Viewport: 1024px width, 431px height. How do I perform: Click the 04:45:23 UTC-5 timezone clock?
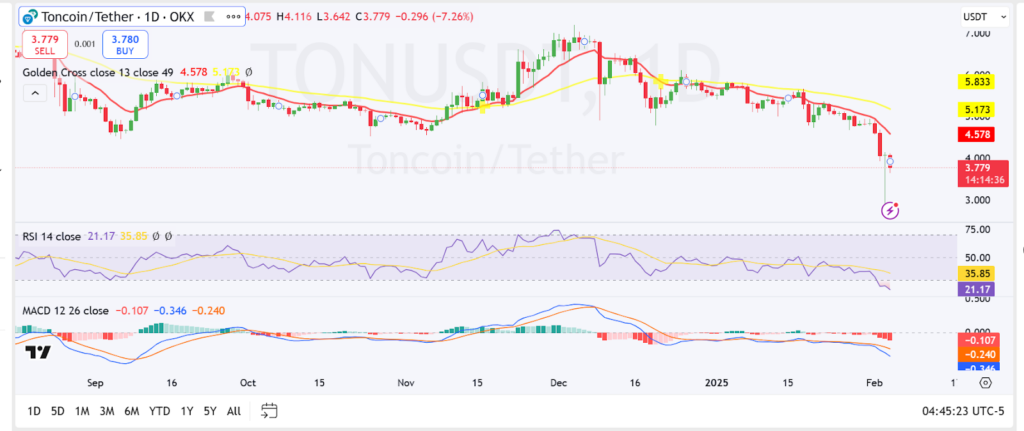coord(963,411)
